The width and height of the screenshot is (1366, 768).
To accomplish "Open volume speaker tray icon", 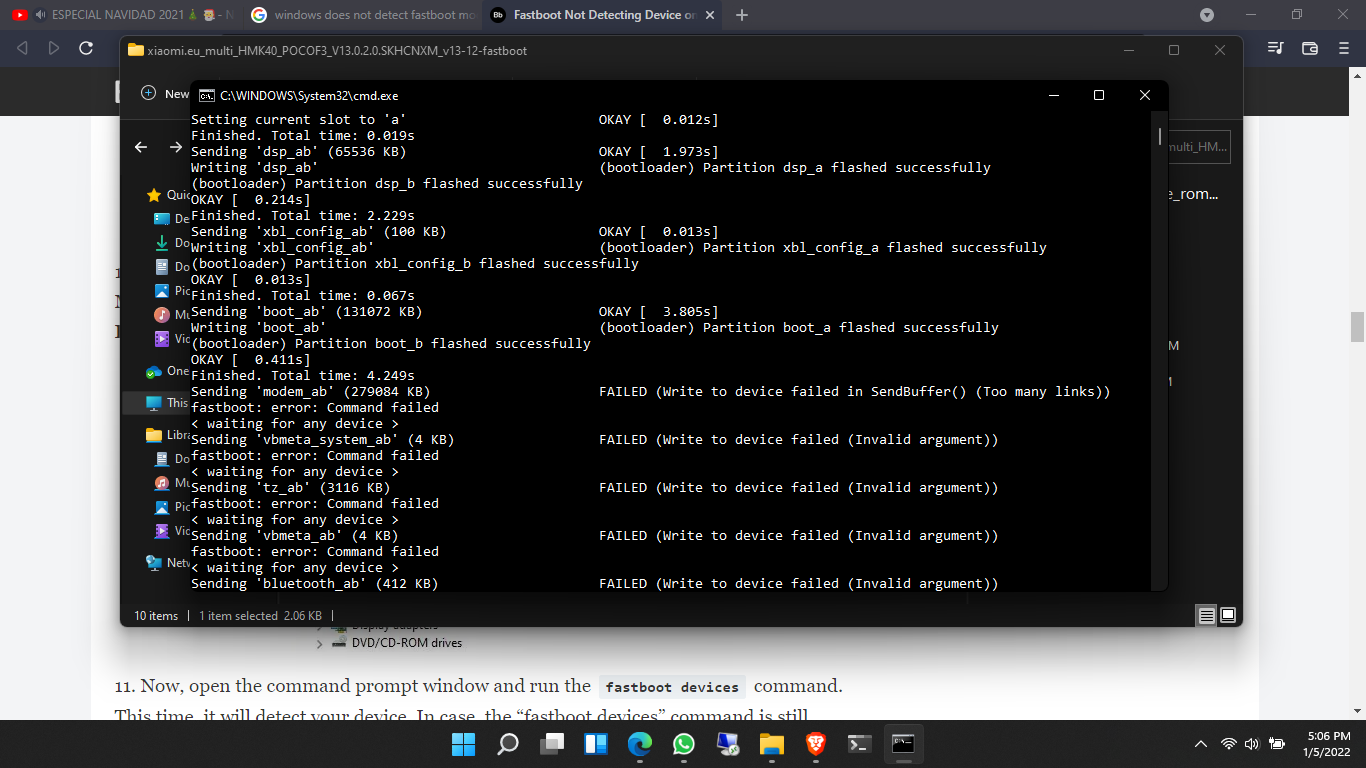I will (1251, 744).
